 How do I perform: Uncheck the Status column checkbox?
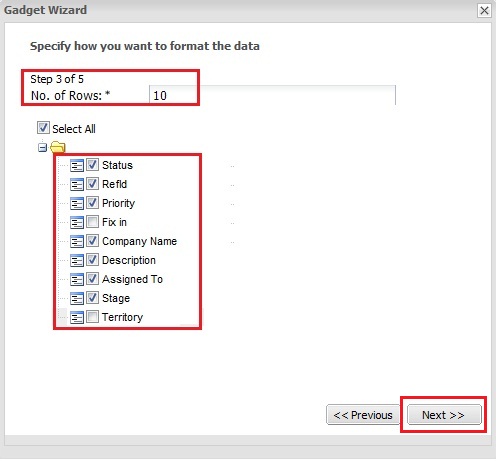(x=92, y=164)
